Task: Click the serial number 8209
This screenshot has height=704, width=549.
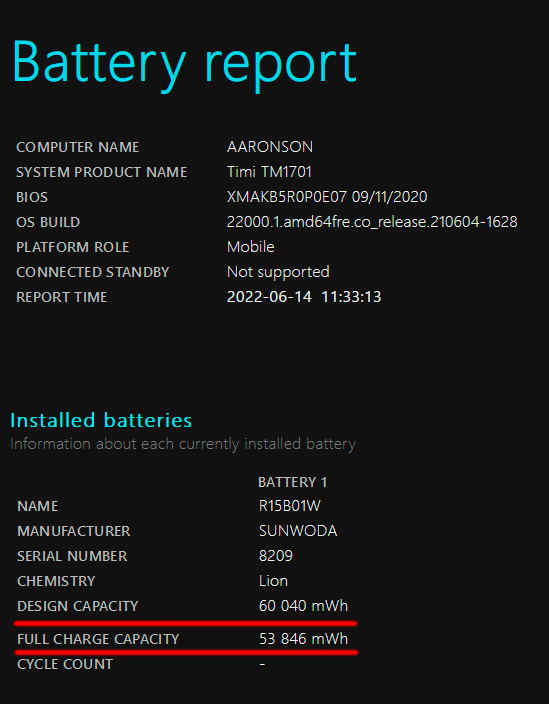Action: (x=276, y=556)
